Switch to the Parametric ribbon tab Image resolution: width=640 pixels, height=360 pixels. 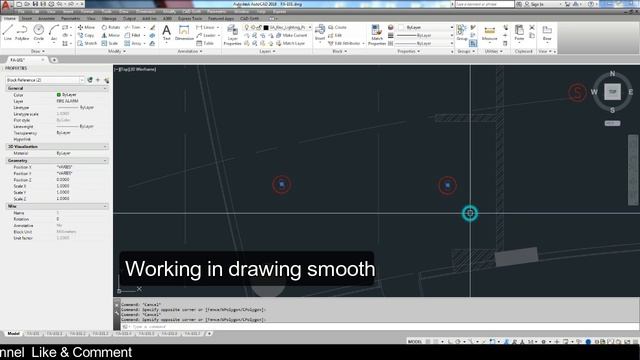click(71, 19)
